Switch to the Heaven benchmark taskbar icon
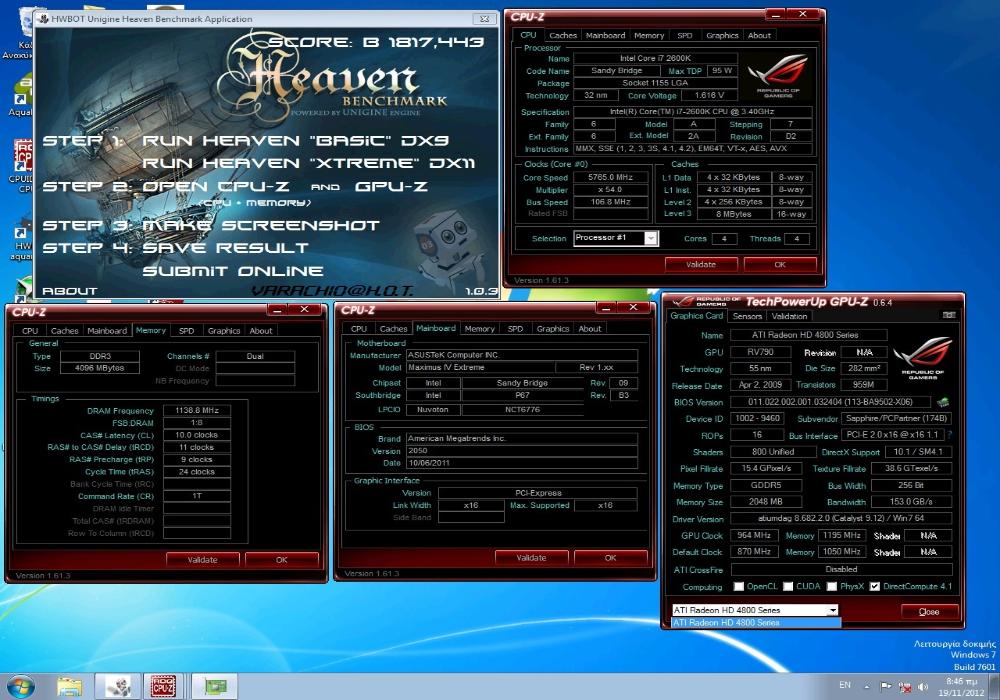The height and width of the screenshot is (700, 1000). 118,687
